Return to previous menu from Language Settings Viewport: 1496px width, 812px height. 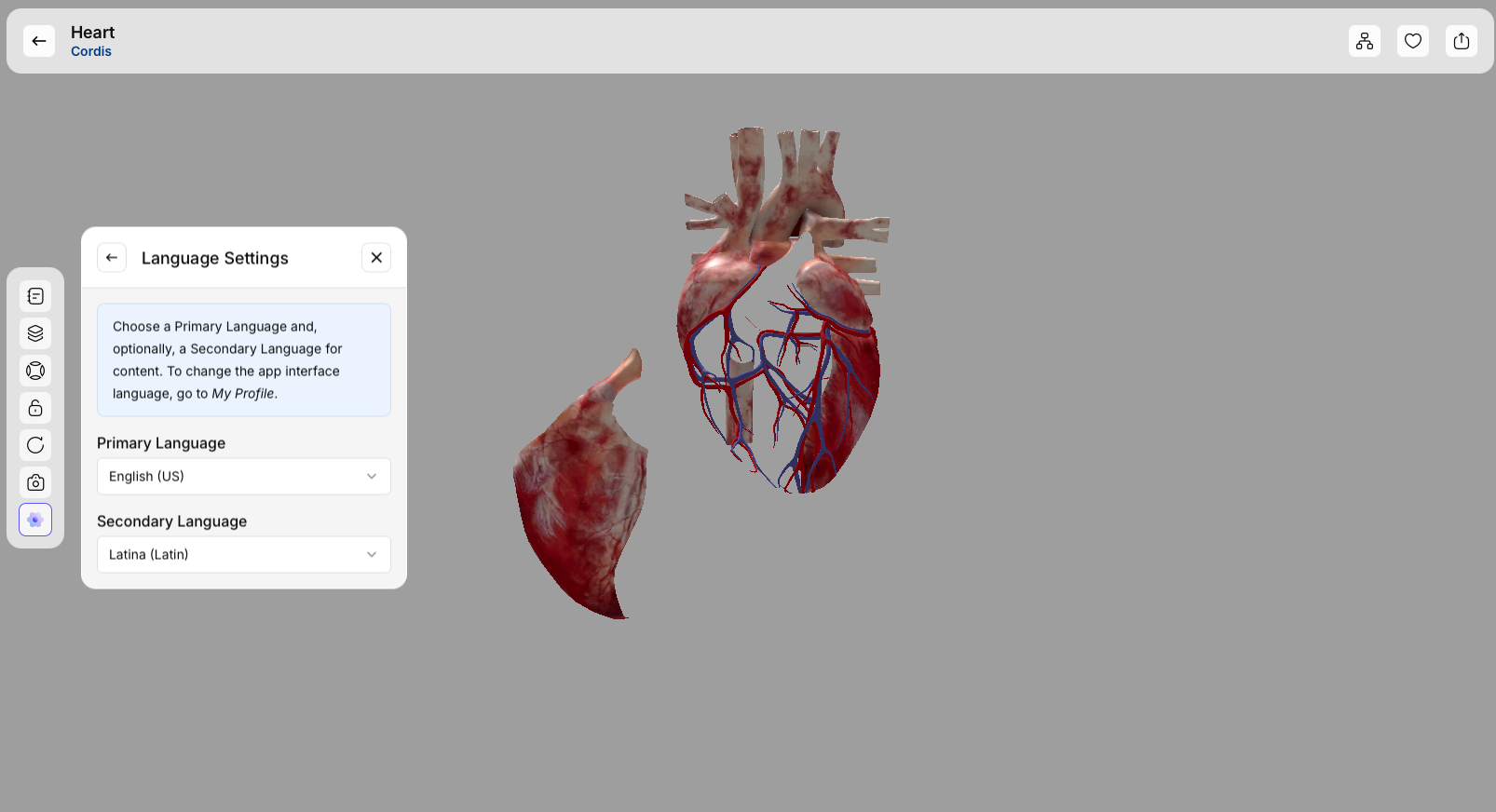coord(112,258)
